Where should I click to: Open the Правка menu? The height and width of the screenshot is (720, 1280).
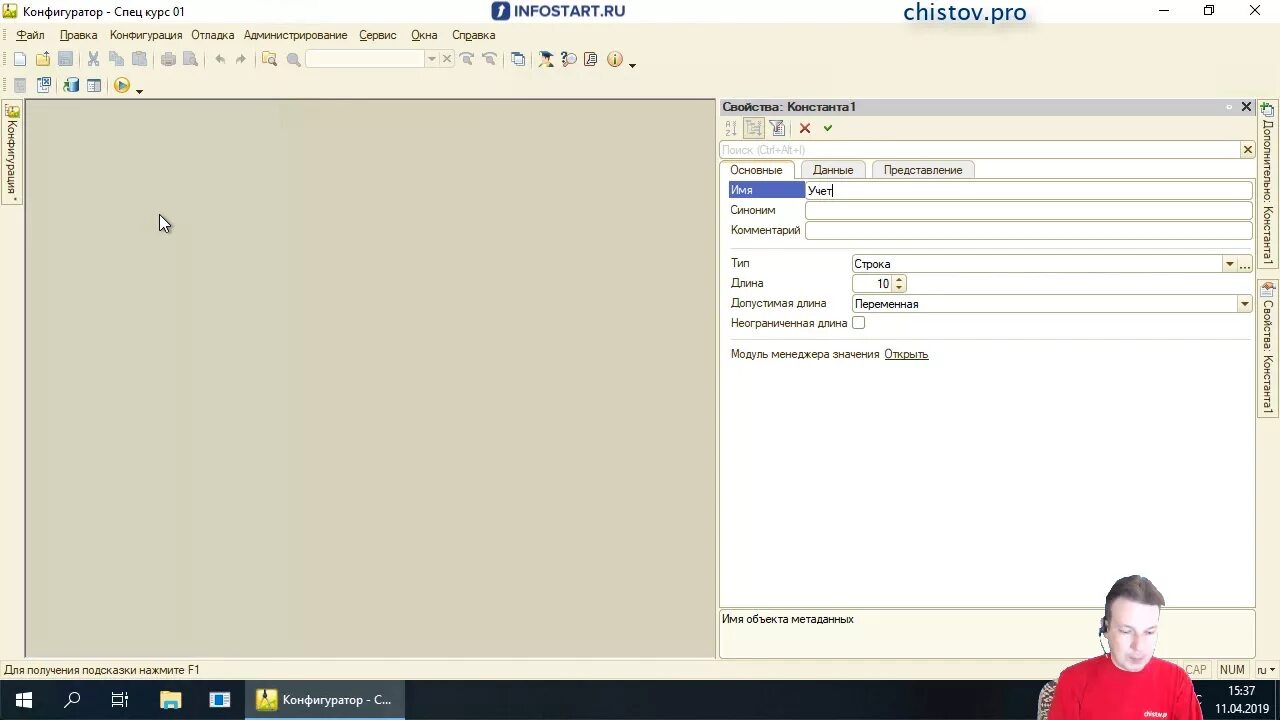(78, 35)
